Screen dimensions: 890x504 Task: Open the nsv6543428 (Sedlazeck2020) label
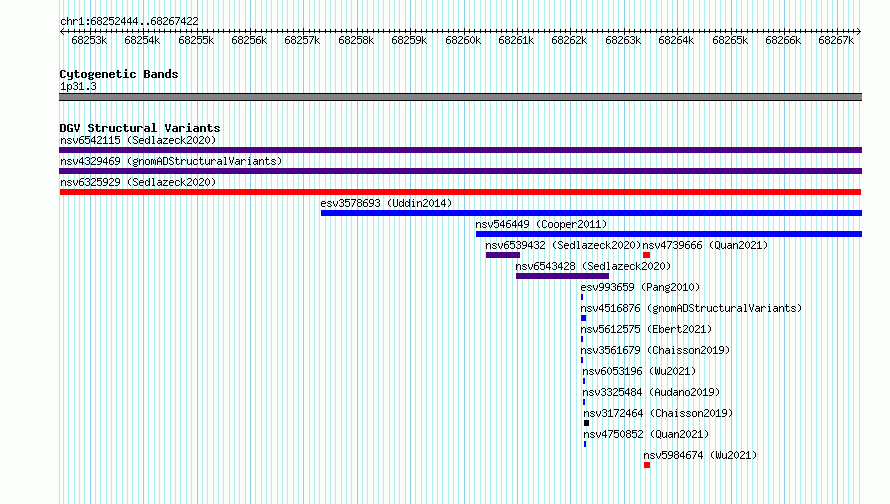coord(593,266)
